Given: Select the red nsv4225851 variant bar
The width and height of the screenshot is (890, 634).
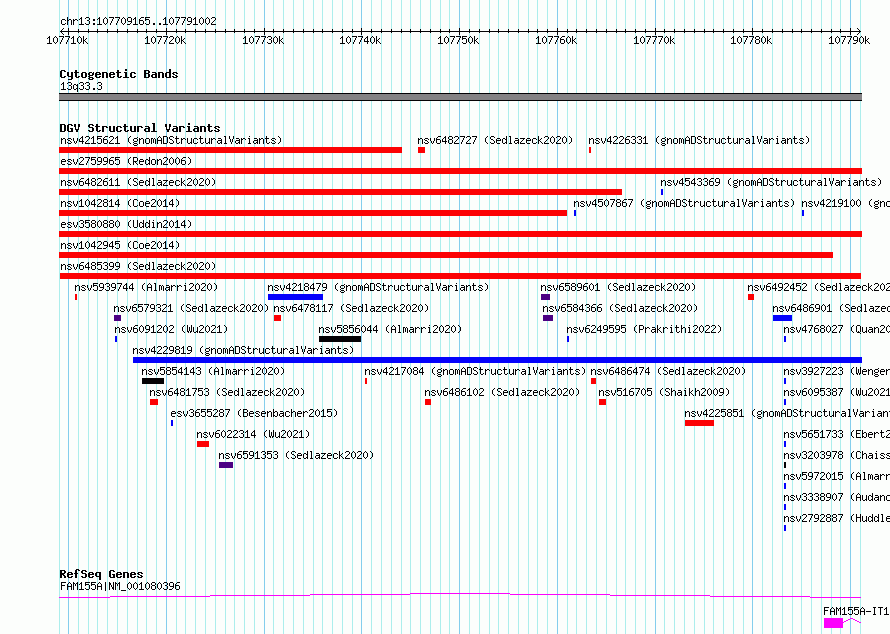Looking at the screenshot, I should (699, 423).
